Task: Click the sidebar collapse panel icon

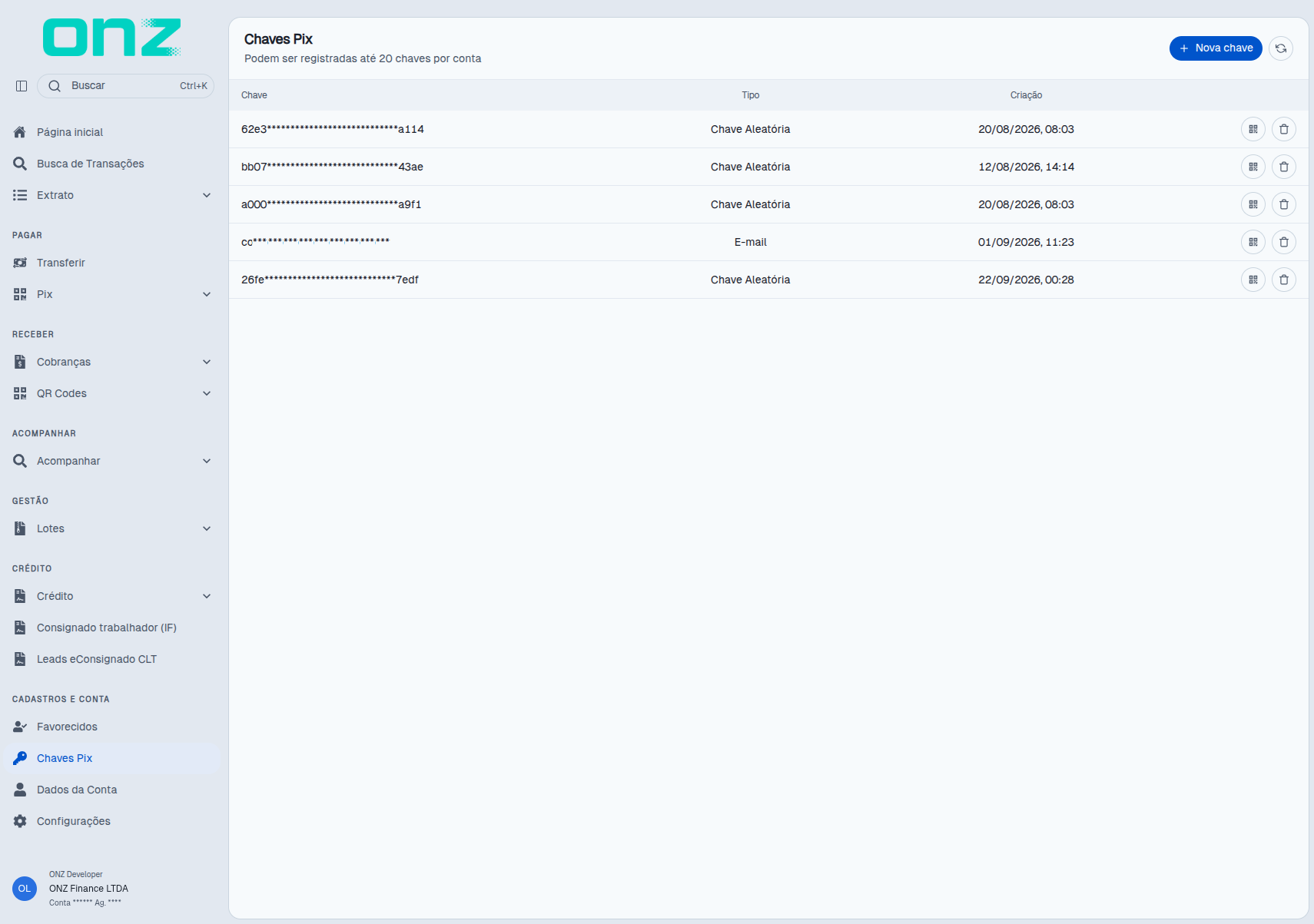Action: pyautogui.click(x=22, y=86)
